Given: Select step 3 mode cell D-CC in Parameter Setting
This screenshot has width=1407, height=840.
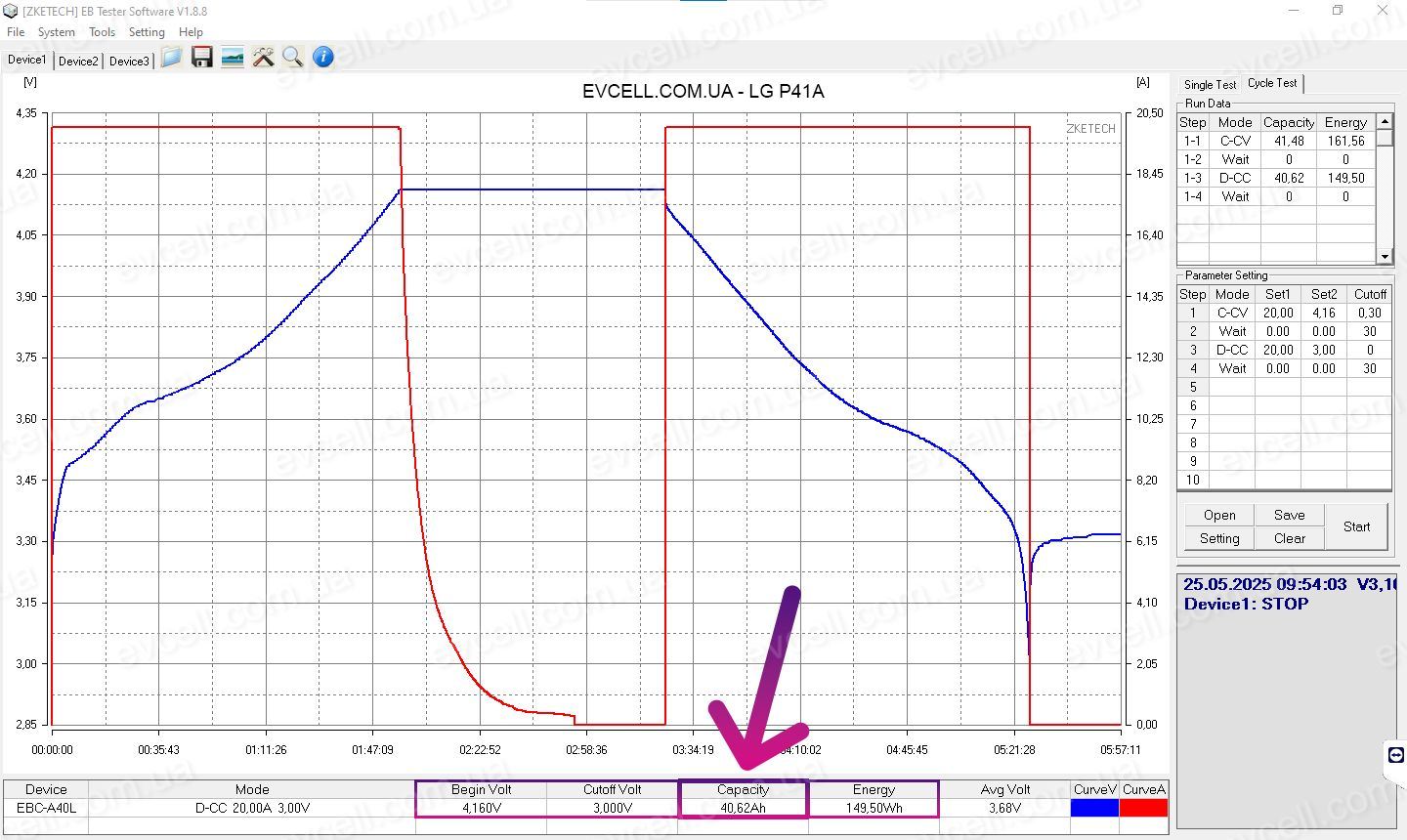Looking at the screenshot, I should point(1232,350).
